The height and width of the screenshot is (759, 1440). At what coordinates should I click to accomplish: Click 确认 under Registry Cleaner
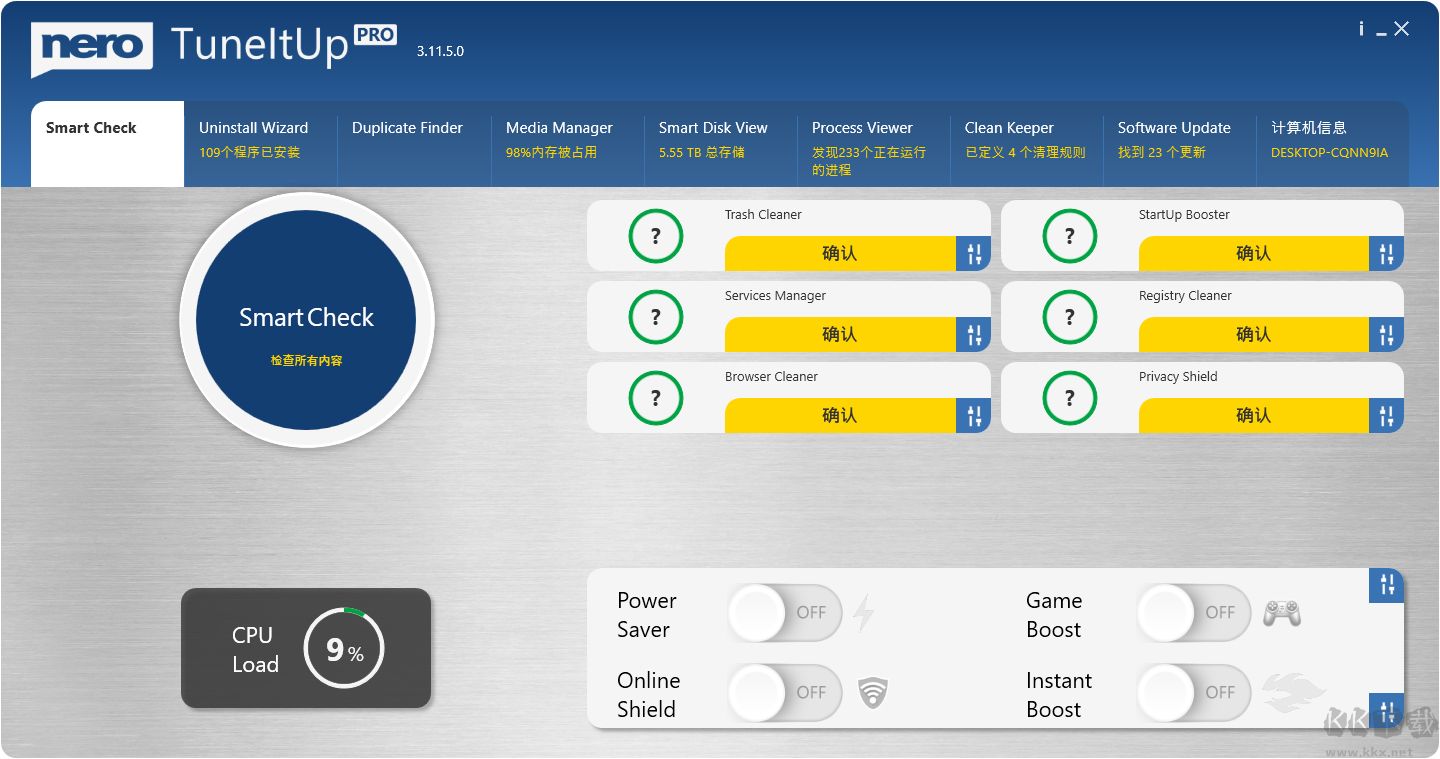pyautogui.click(x=1254, y=335)
